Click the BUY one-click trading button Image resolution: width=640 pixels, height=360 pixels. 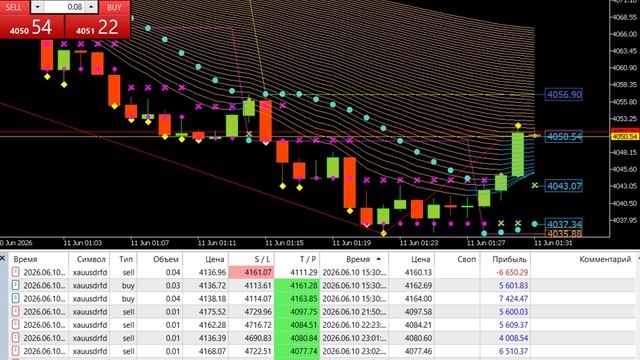click(114, 7)
